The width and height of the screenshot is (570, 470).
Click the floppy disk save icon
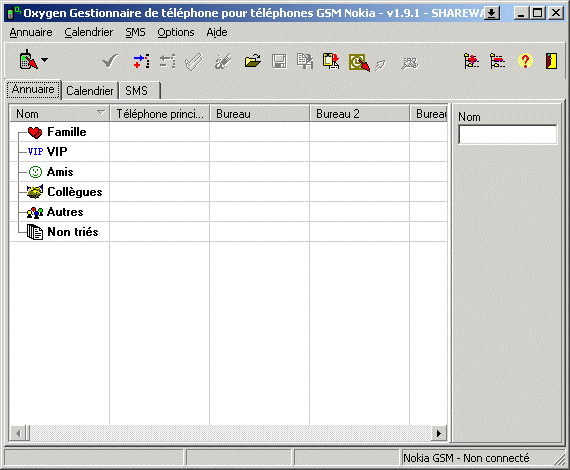click(279, 61)
